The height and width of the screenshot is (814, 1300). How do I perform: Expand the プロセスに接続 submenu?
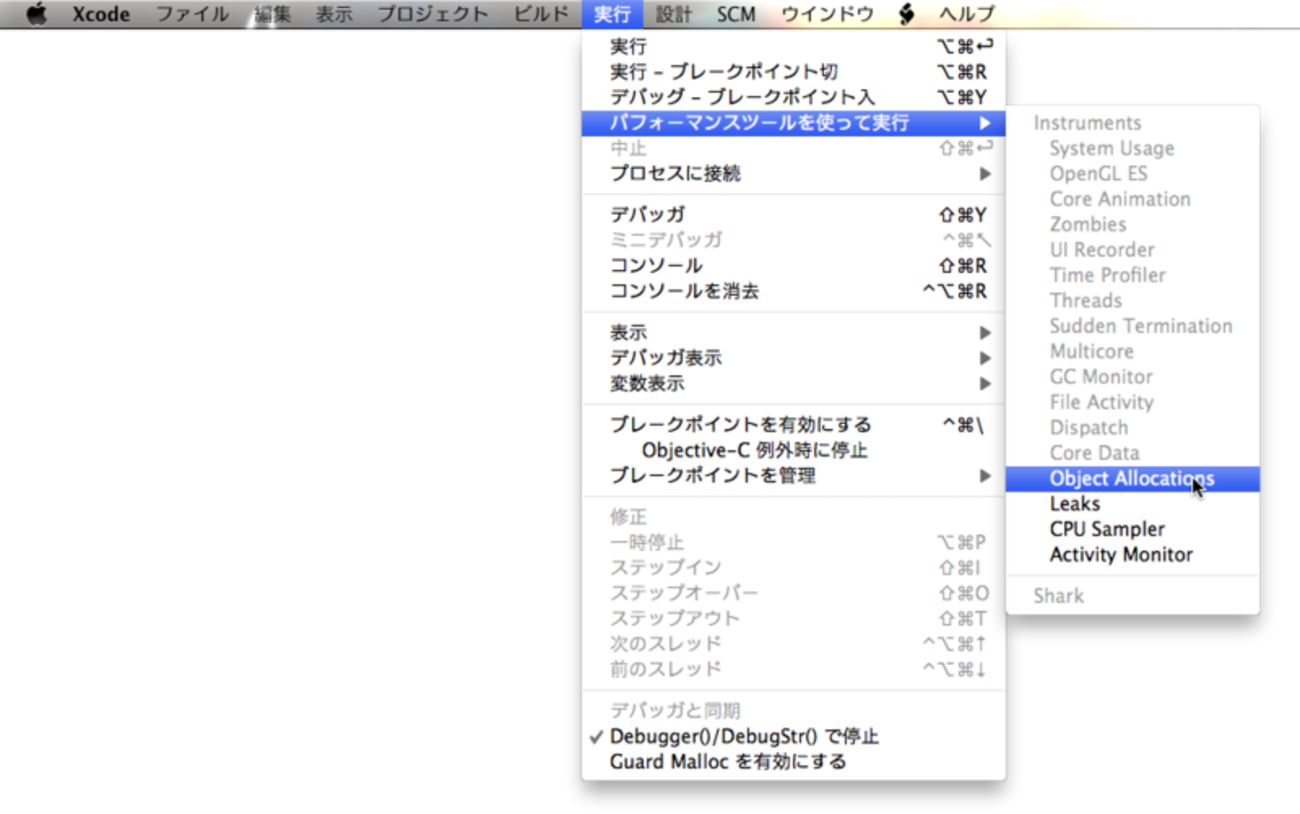coord(794,174)
